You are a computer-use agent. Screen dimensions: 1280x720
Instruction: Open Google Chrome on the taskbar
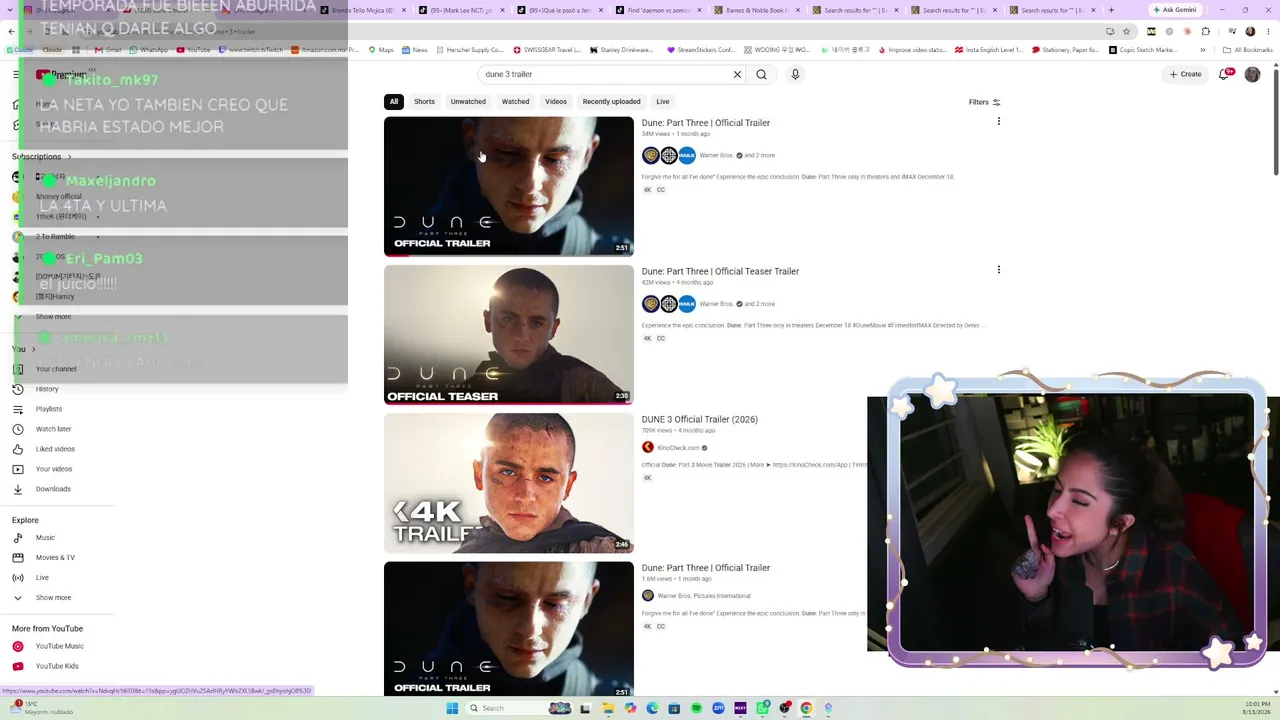pos(806,708)
